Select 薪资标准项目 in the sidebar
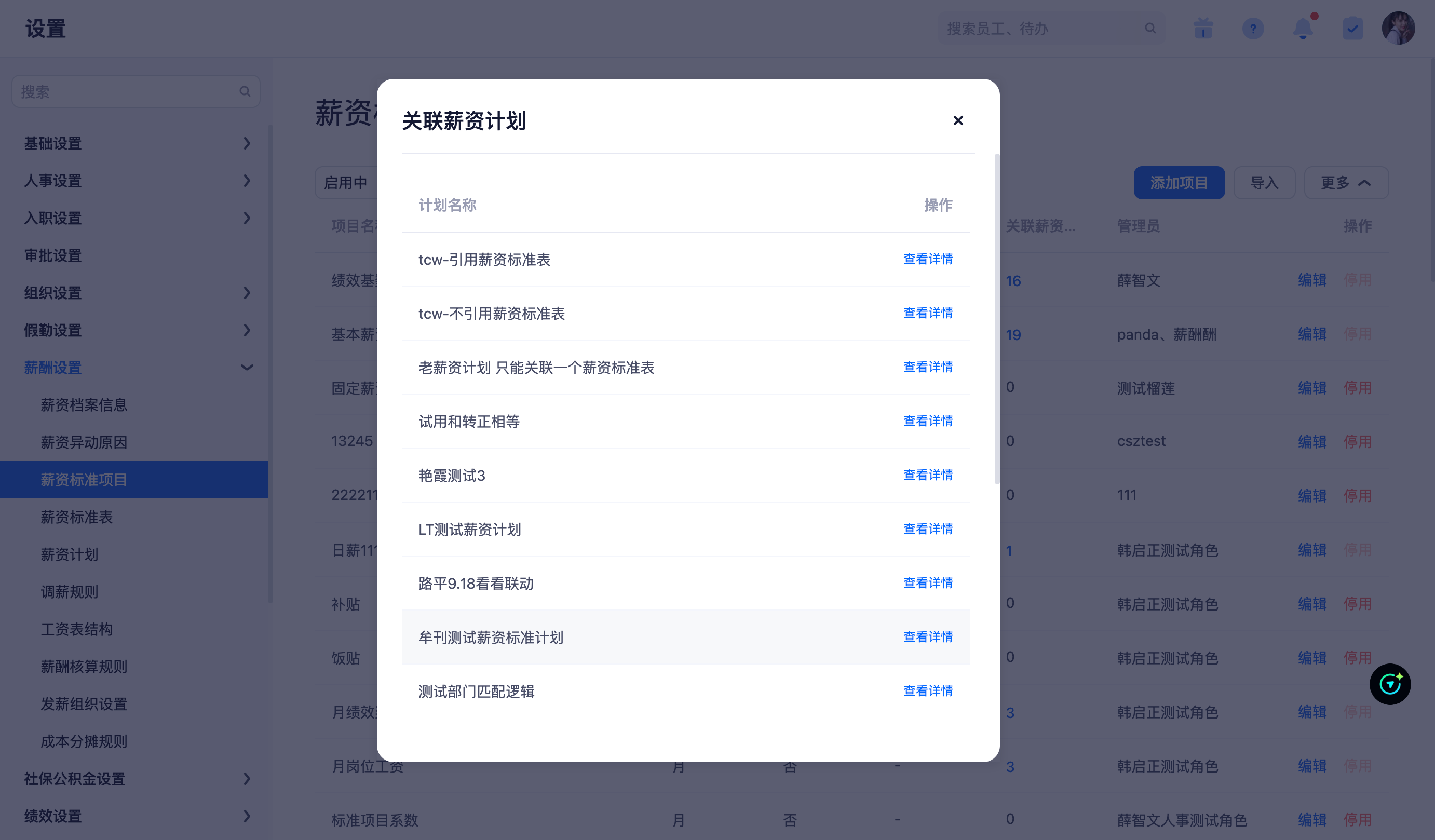This screenshot has width=1435, height=840. (134, 480)
